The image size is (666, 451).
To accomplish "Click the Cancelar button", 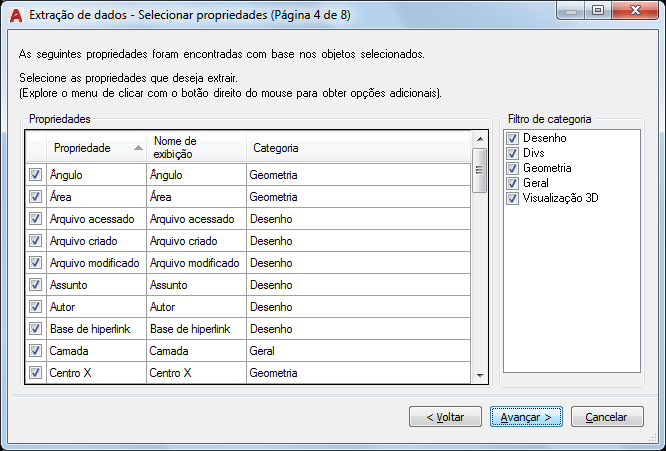I will point(607,417).
